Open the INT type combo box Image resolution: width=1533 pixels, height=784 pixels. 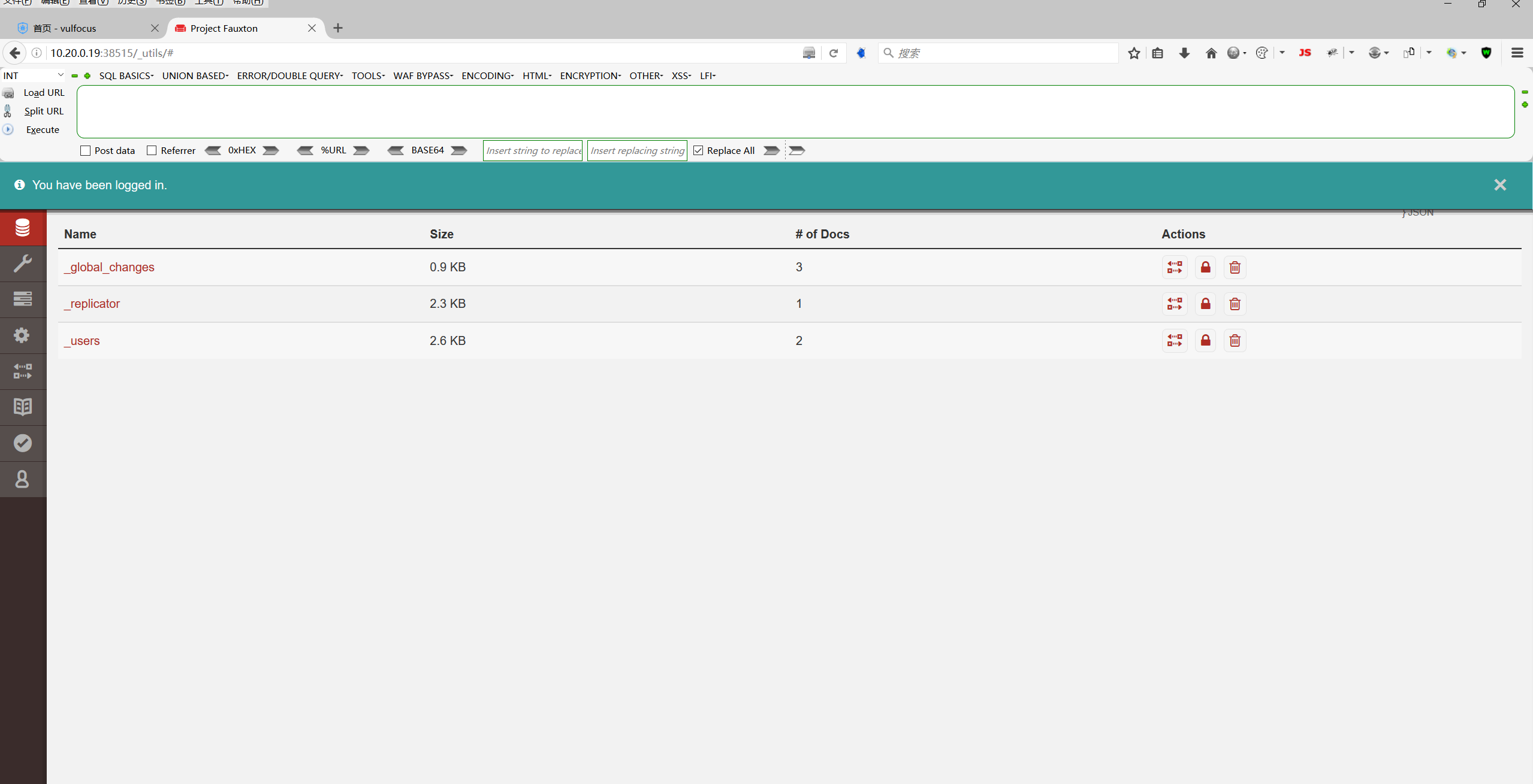pos(33,75)
